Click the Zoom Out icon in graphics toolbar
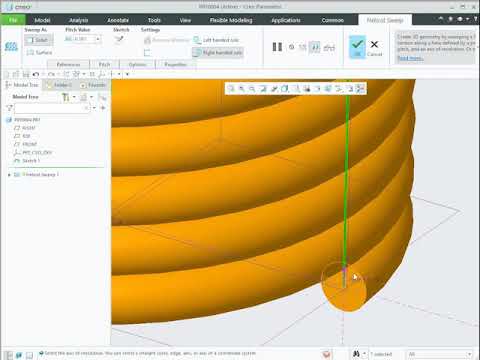The image size is (480, 360). pyautogui.click(x=252, y=88)
